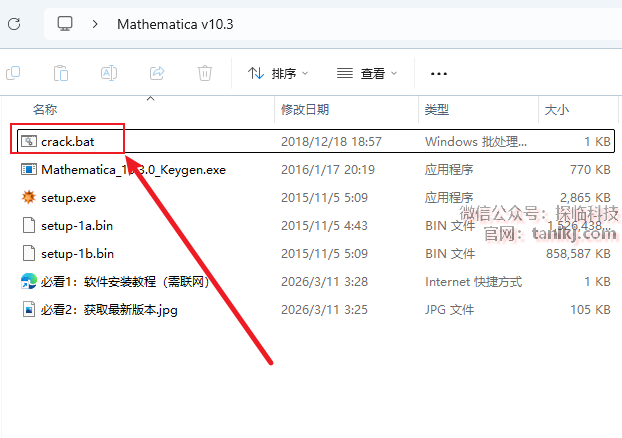Sort by the 修改日期 column header

(305, 110)
